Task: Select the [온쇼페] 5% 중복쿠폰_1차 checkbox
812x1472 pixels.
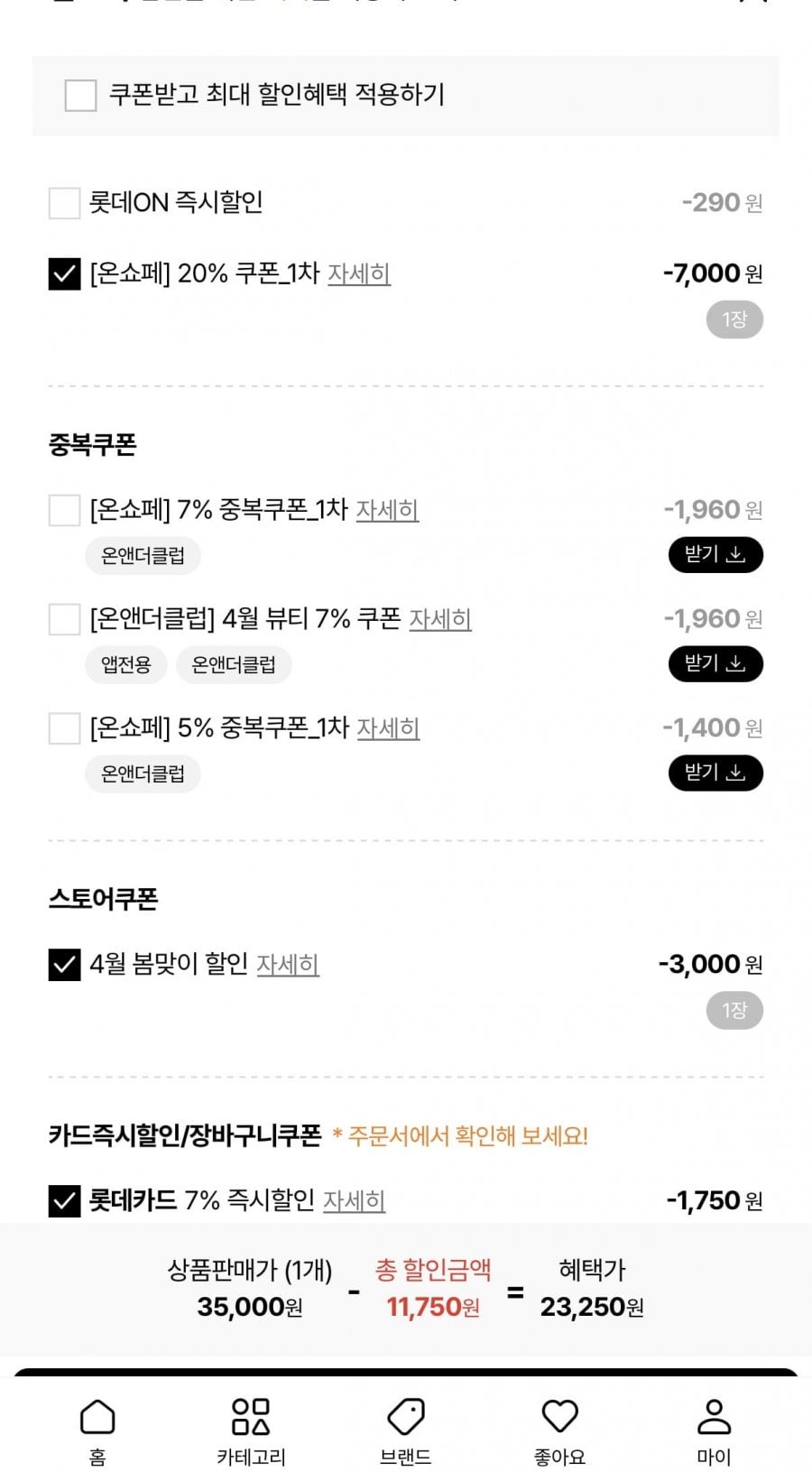Action: coord(64,728)
